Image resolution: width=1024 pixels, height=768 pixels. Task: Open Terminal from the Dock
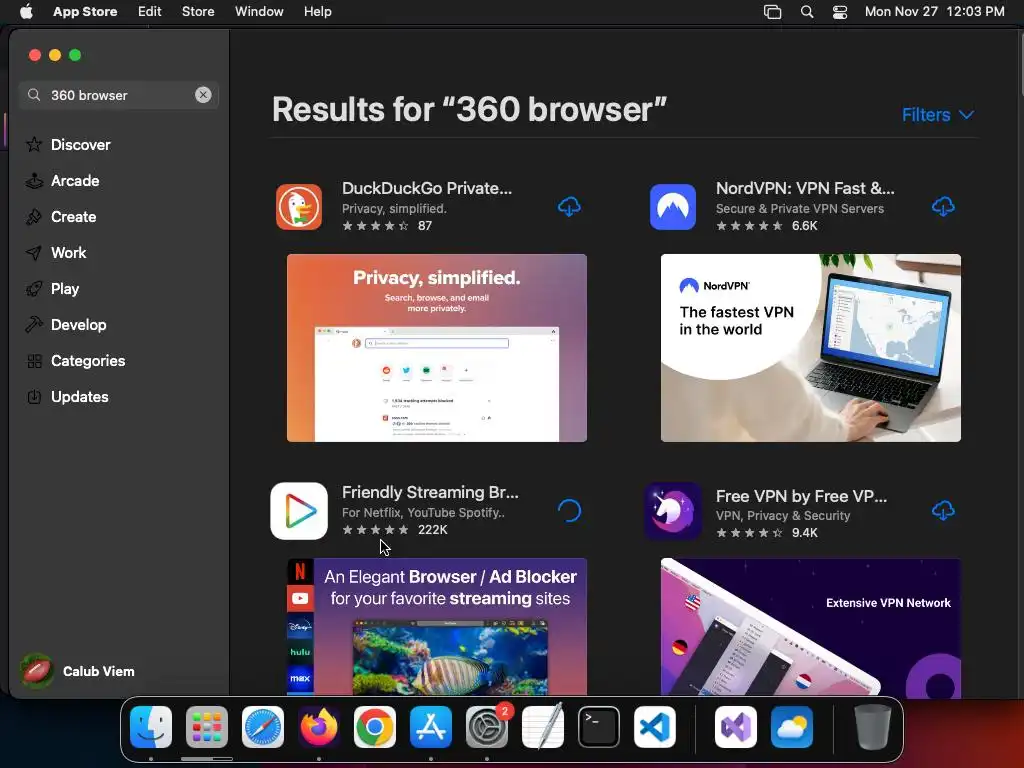(599, 726)
